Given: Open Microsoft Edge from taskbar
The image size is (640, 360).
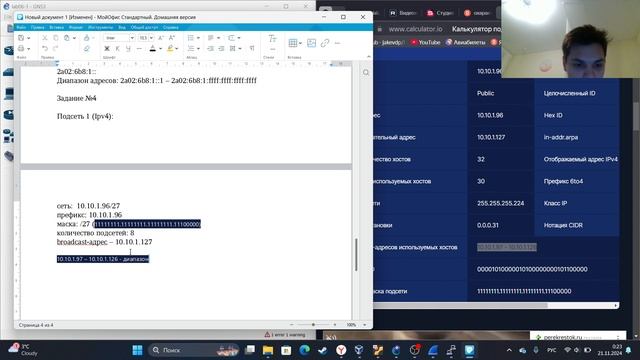Looking at the screenshot, I should [x=304, y=350].
